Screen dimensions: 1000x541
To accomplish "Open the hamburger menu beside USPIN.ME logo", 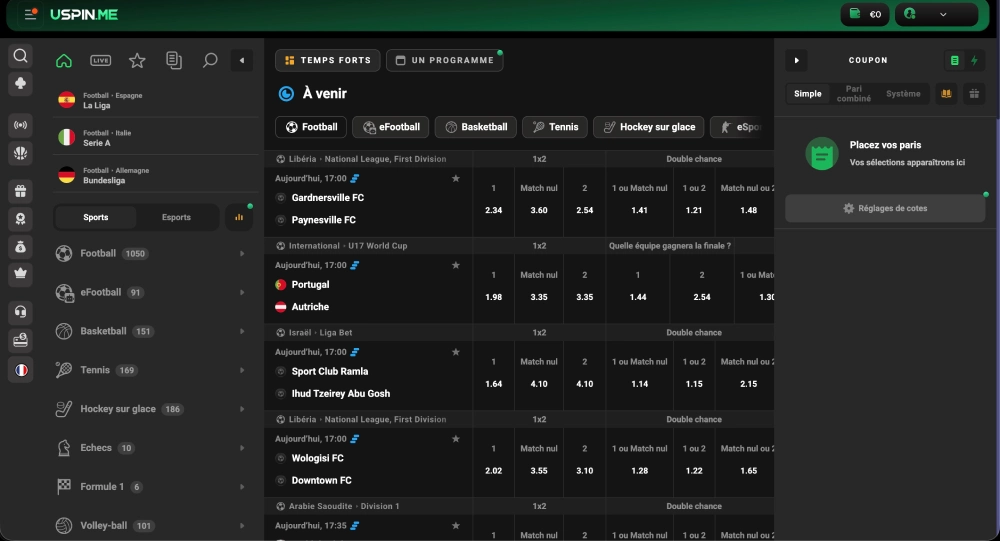I will pos(30,14).
